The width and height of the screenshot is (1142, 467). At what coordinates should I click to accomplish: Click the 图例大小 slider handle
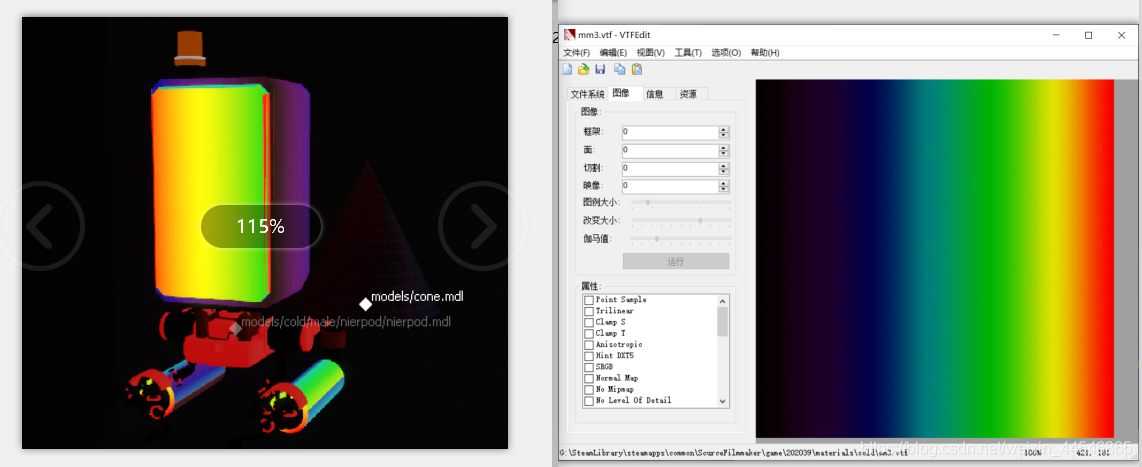click(647, 203)
